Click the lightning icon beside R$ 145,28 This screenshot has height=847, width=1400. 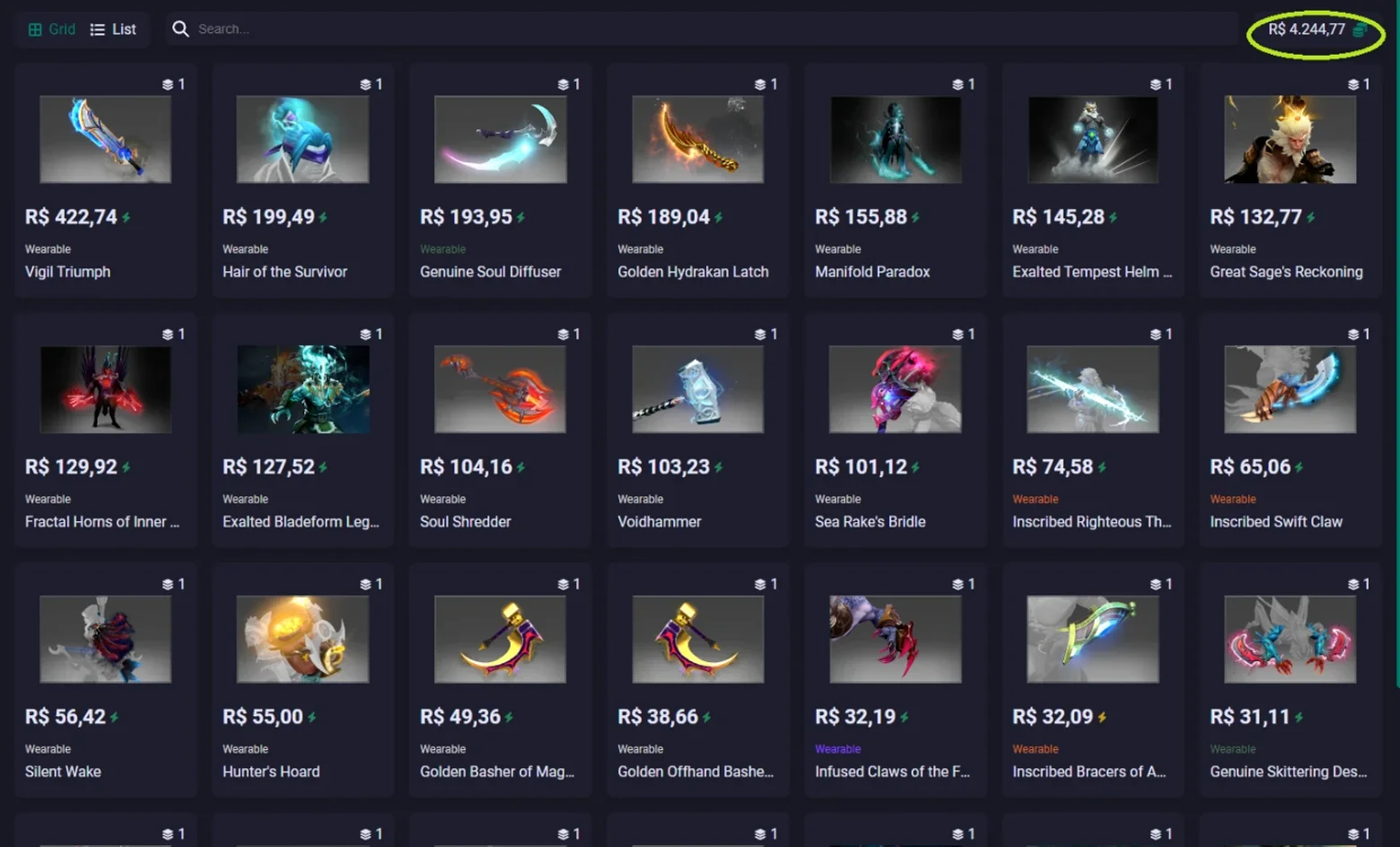pos(1113,217)
